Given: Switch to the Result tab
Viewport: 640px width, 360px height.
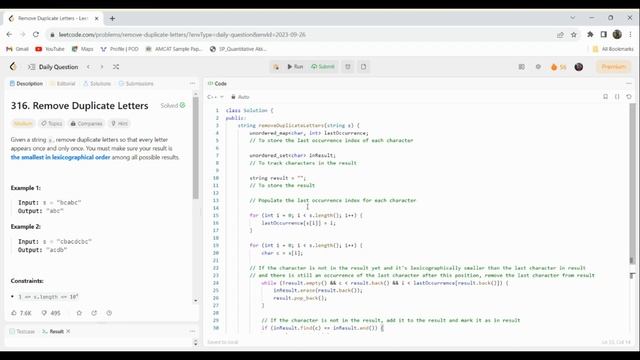Looking at the screenshot, I should tap(53, 331).
